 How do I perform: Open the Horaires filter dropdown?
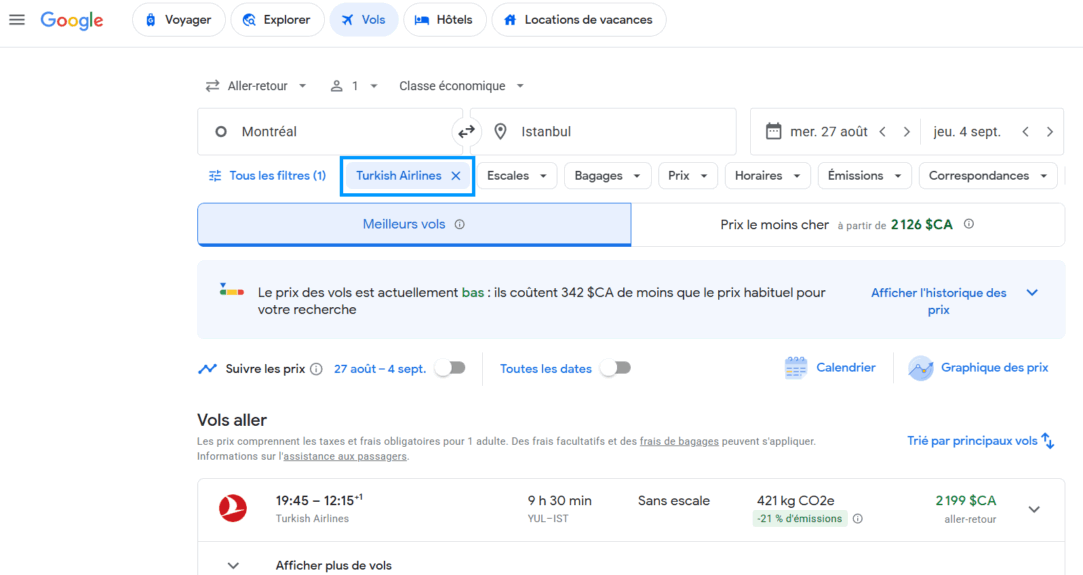(x=767, y=176)
